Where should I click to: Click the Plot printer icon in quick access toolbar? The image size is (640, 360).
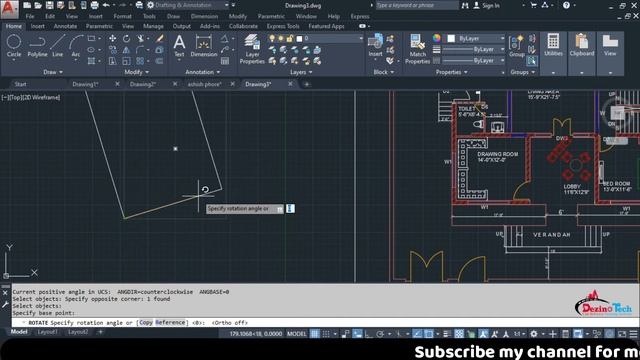pos(94,5)
